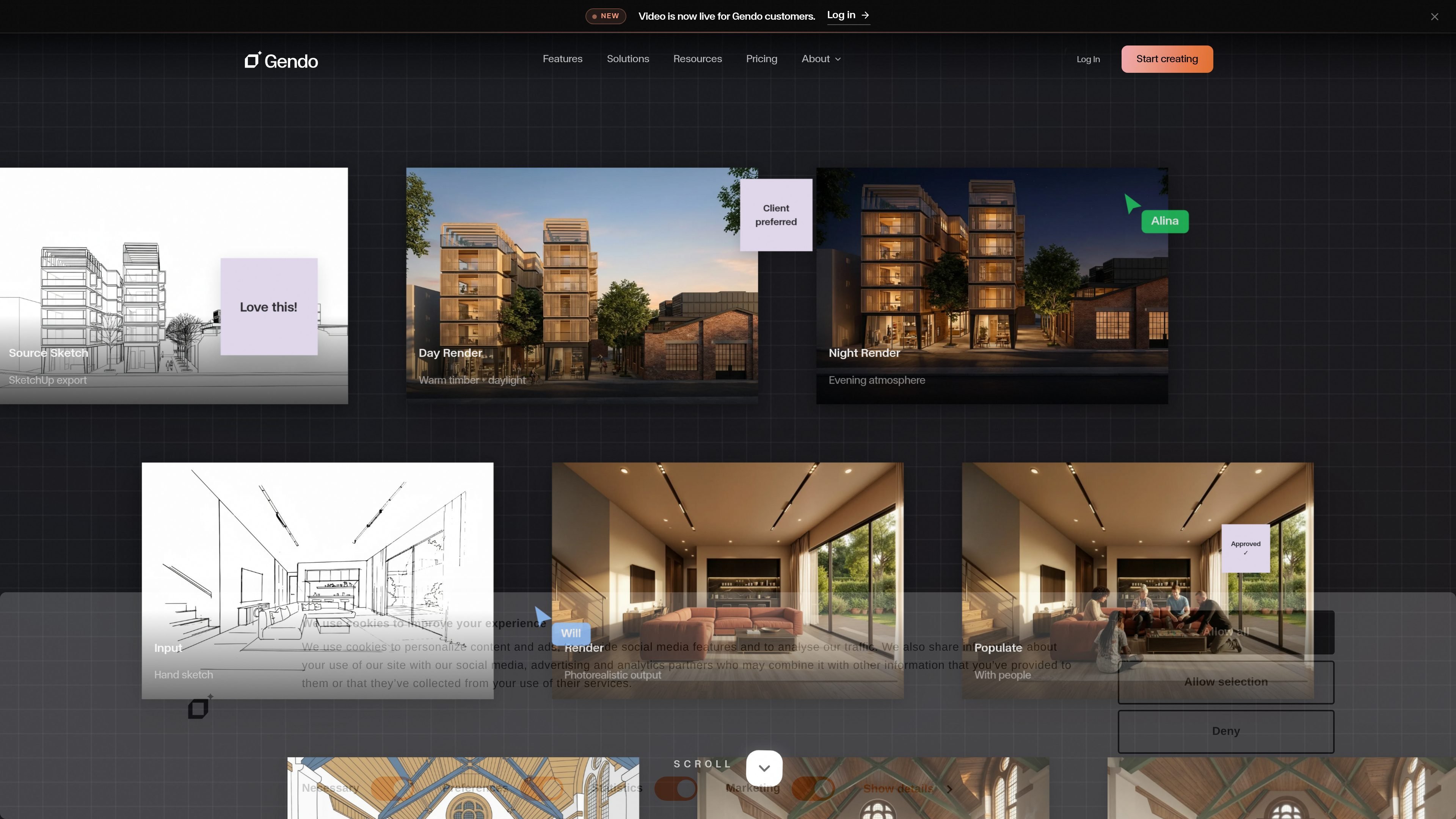Click the Allow selection button
Image resolution: width=1456 pixels, height=819 pixels.
tap(1226, 682)
